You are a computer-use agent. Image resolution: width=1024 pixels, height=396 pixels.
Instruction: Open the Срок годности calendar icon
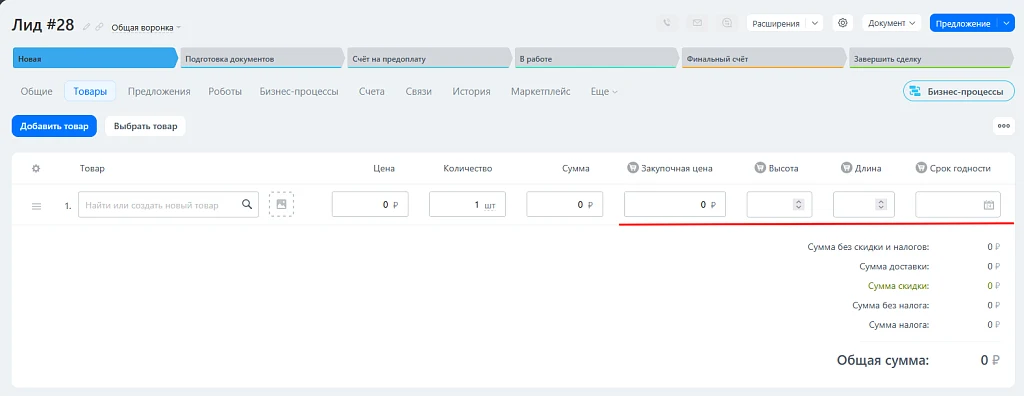coord(989,205)
